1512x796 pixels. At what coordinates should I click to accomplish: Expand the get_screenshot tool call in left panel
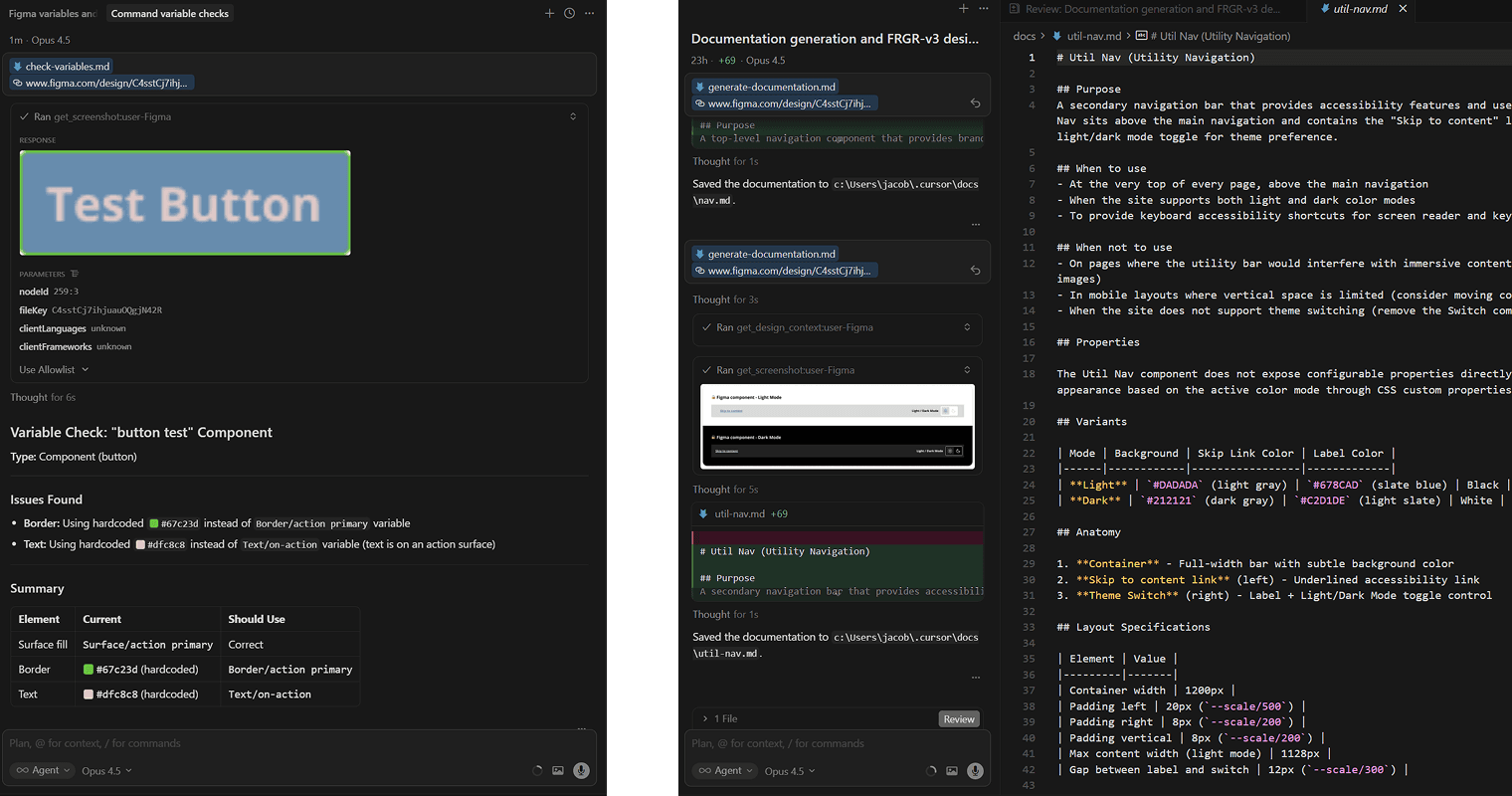coord(573,116)
